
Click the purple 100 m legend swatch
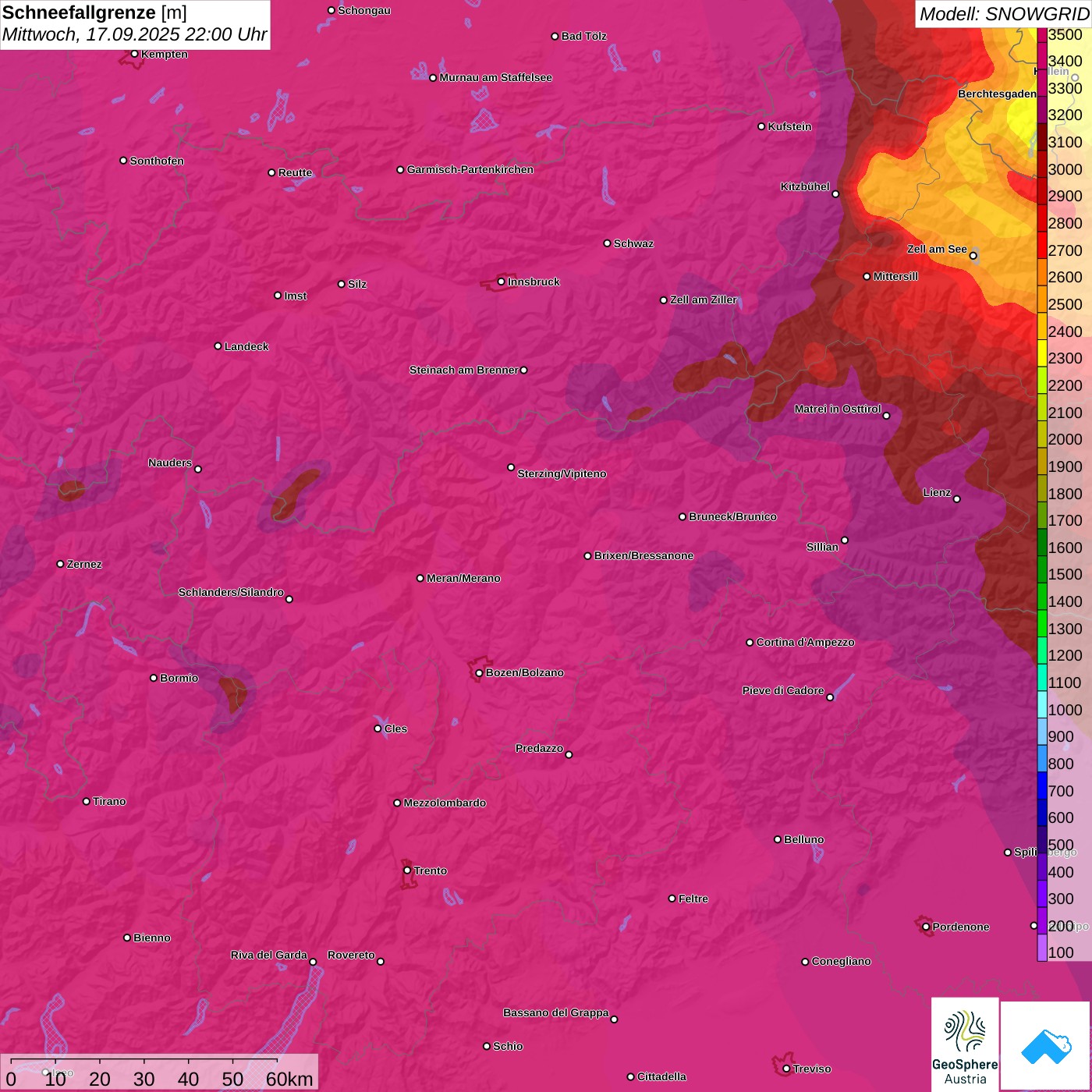1041,948
